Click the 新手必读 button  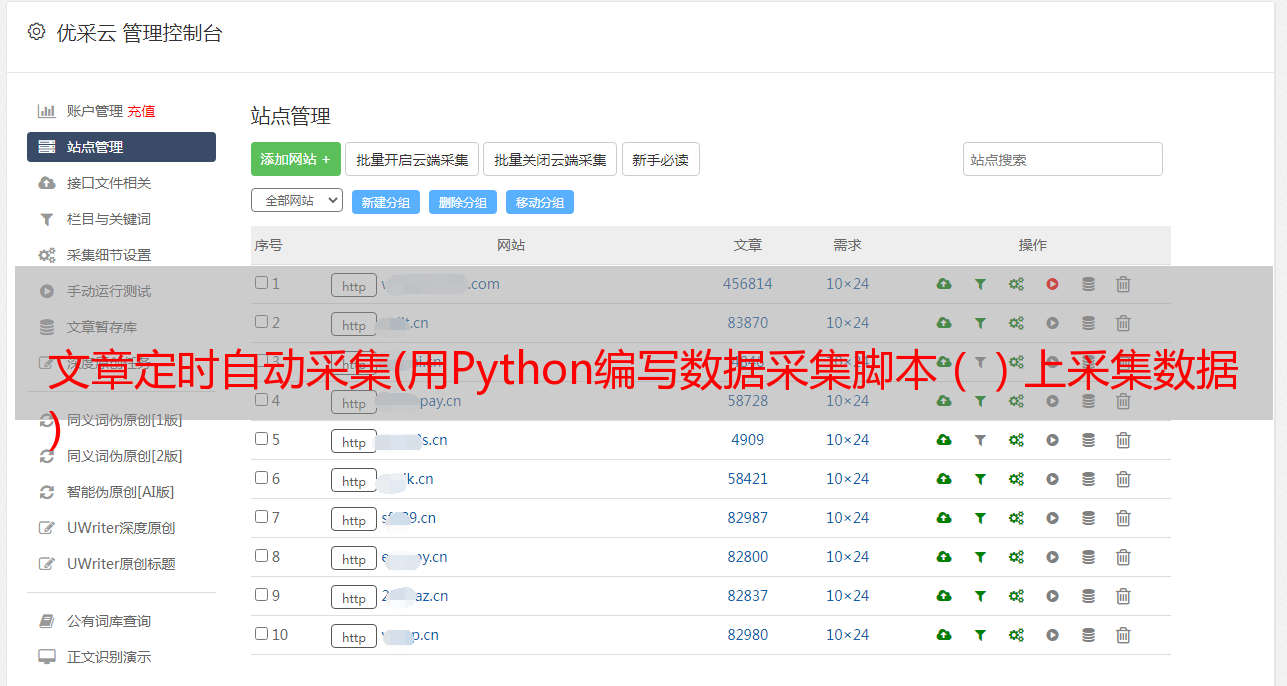(x=661, y=159)
